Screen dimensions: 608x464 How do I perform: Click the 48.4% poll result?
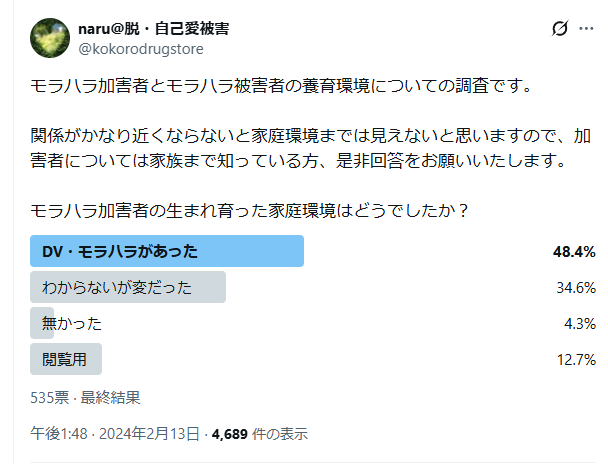click(x=574, y=251)
